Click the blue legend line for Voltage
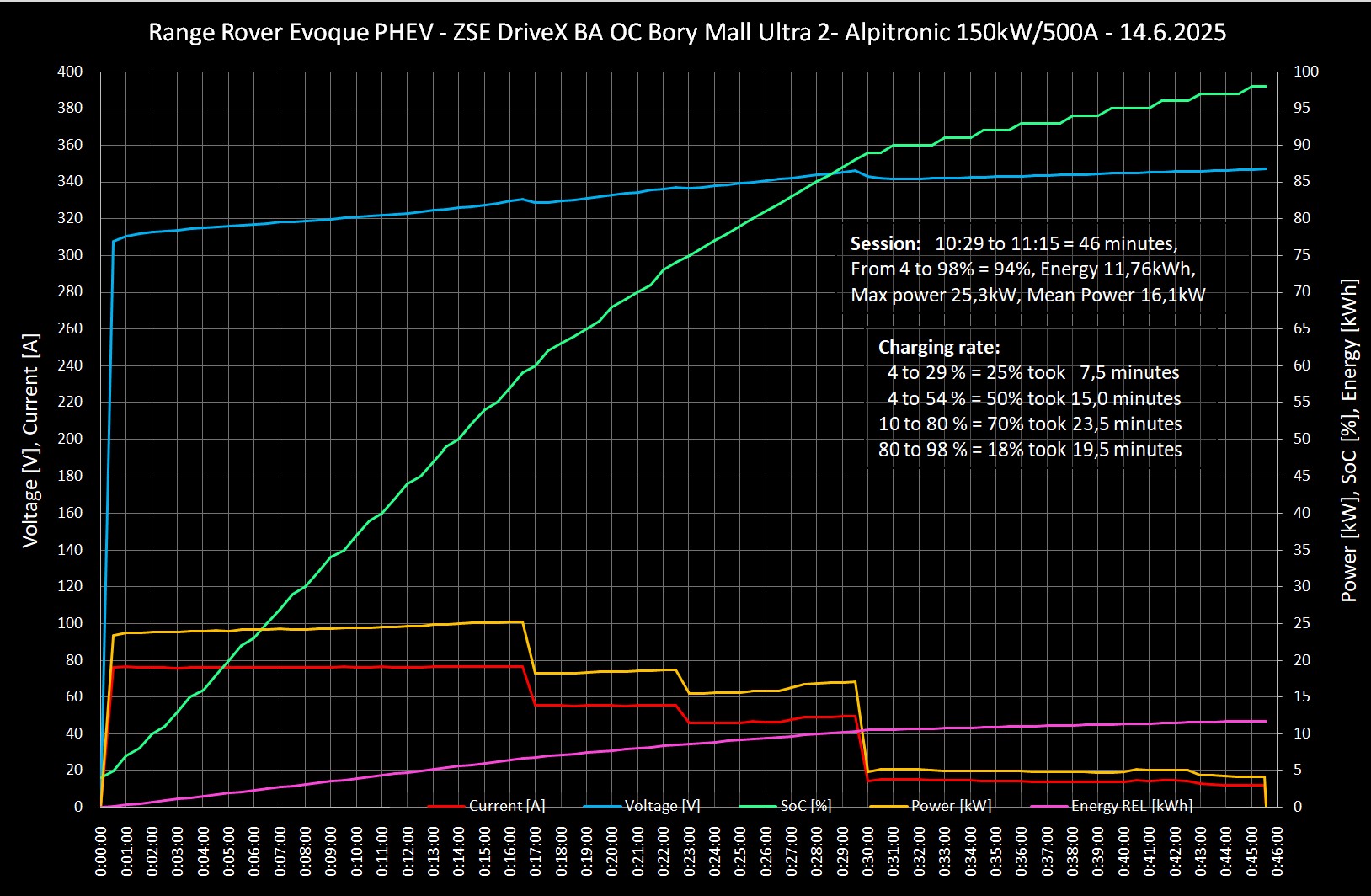The image size is (1371, 896). click(x=603, y=807)
